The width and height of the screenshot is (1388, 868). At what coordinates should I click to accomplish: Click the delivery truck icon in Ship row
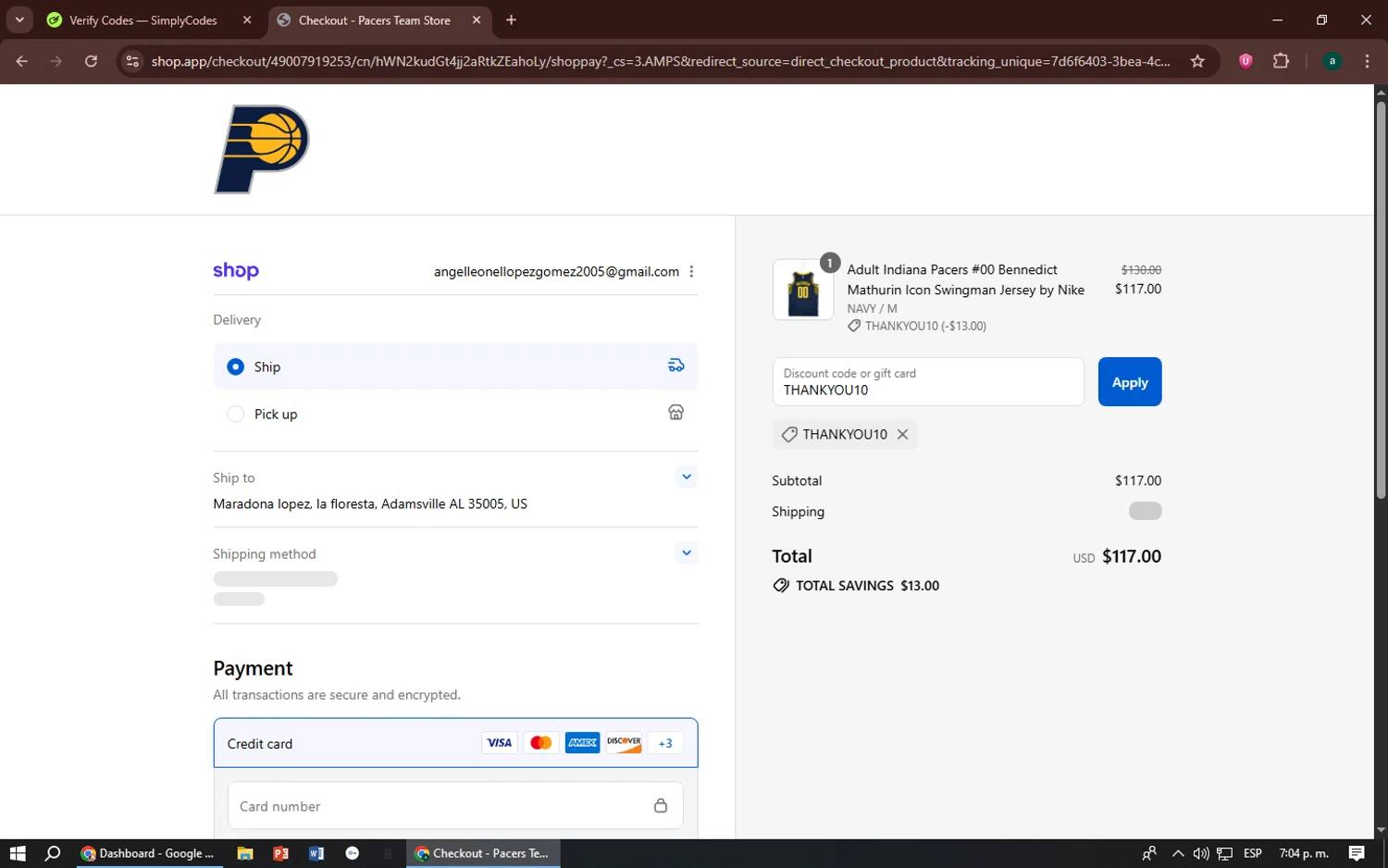(676, 366)
